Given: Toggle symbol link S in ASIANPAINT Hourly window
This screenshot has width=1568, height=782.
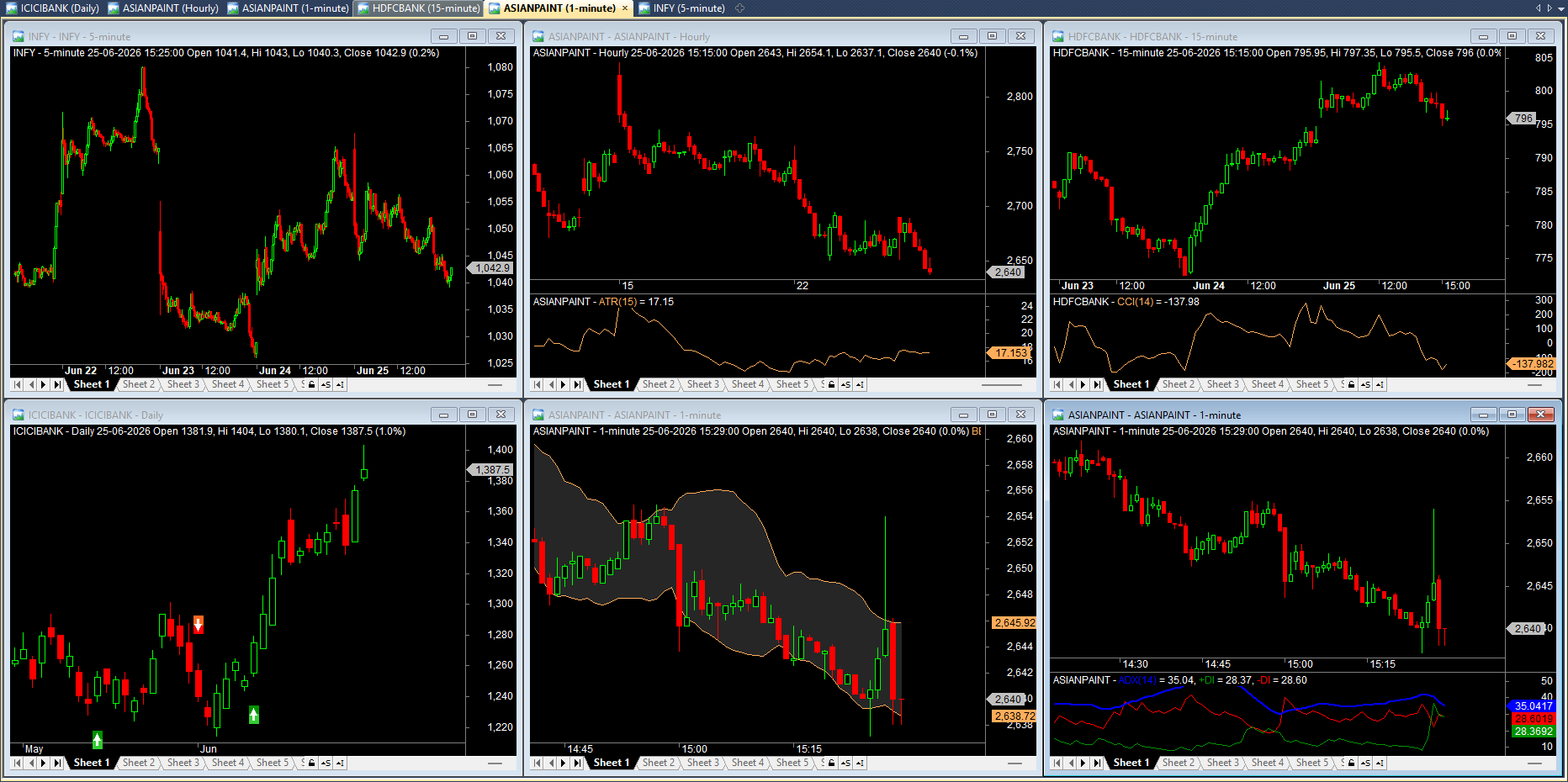Looking at the screenshot, I should pos(845,384).
